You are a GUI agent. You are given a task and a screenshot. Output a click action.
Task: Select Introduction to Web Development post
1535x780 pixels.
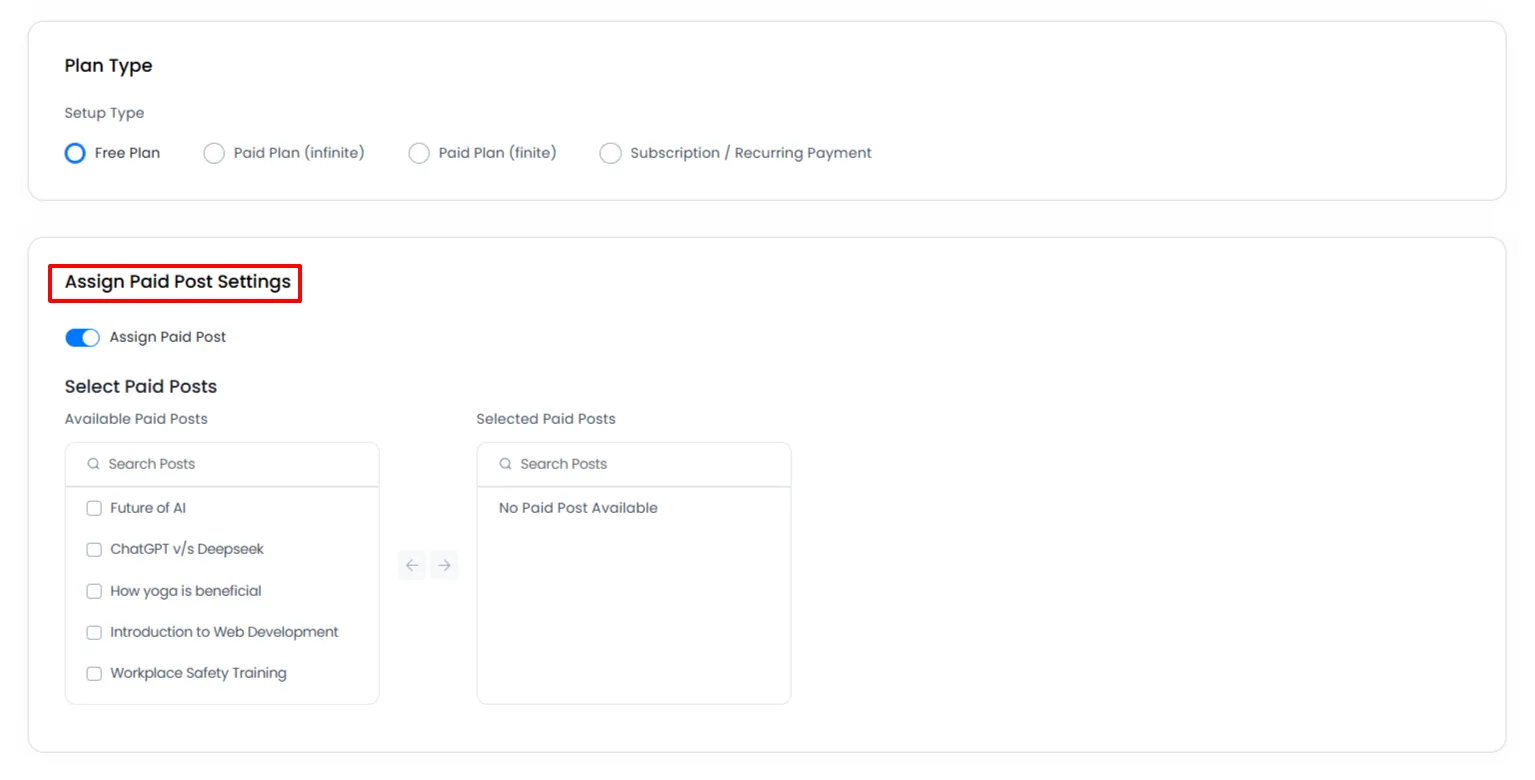point(93,632)
